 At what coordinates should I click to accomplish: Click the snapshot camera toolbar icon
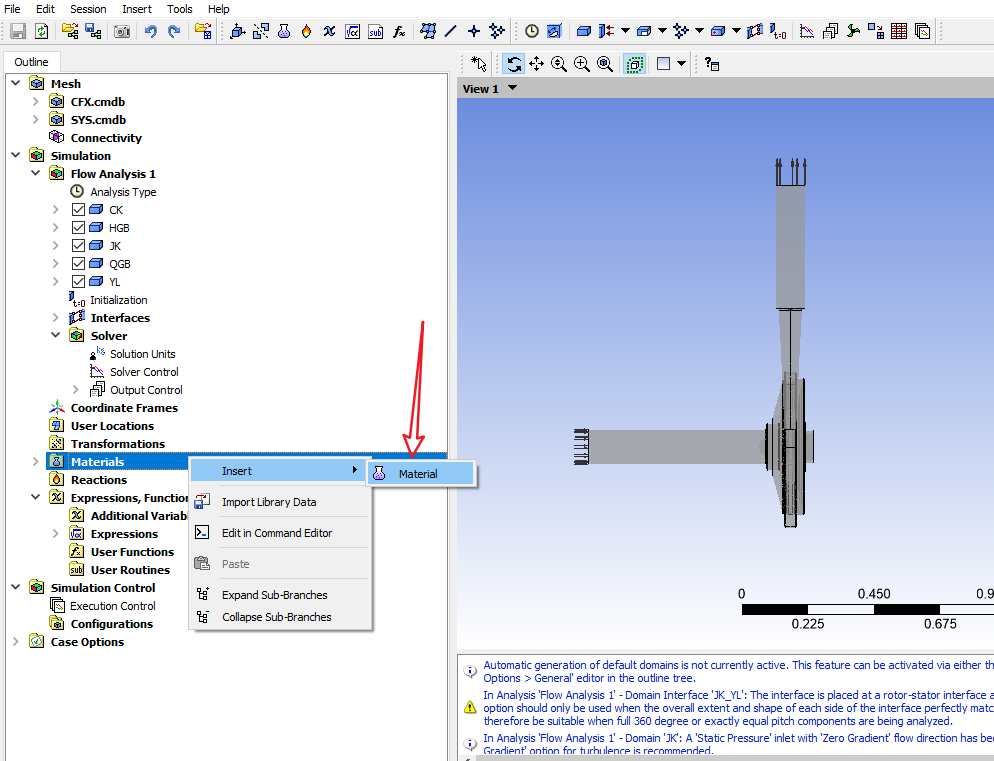tap(121, 31)
